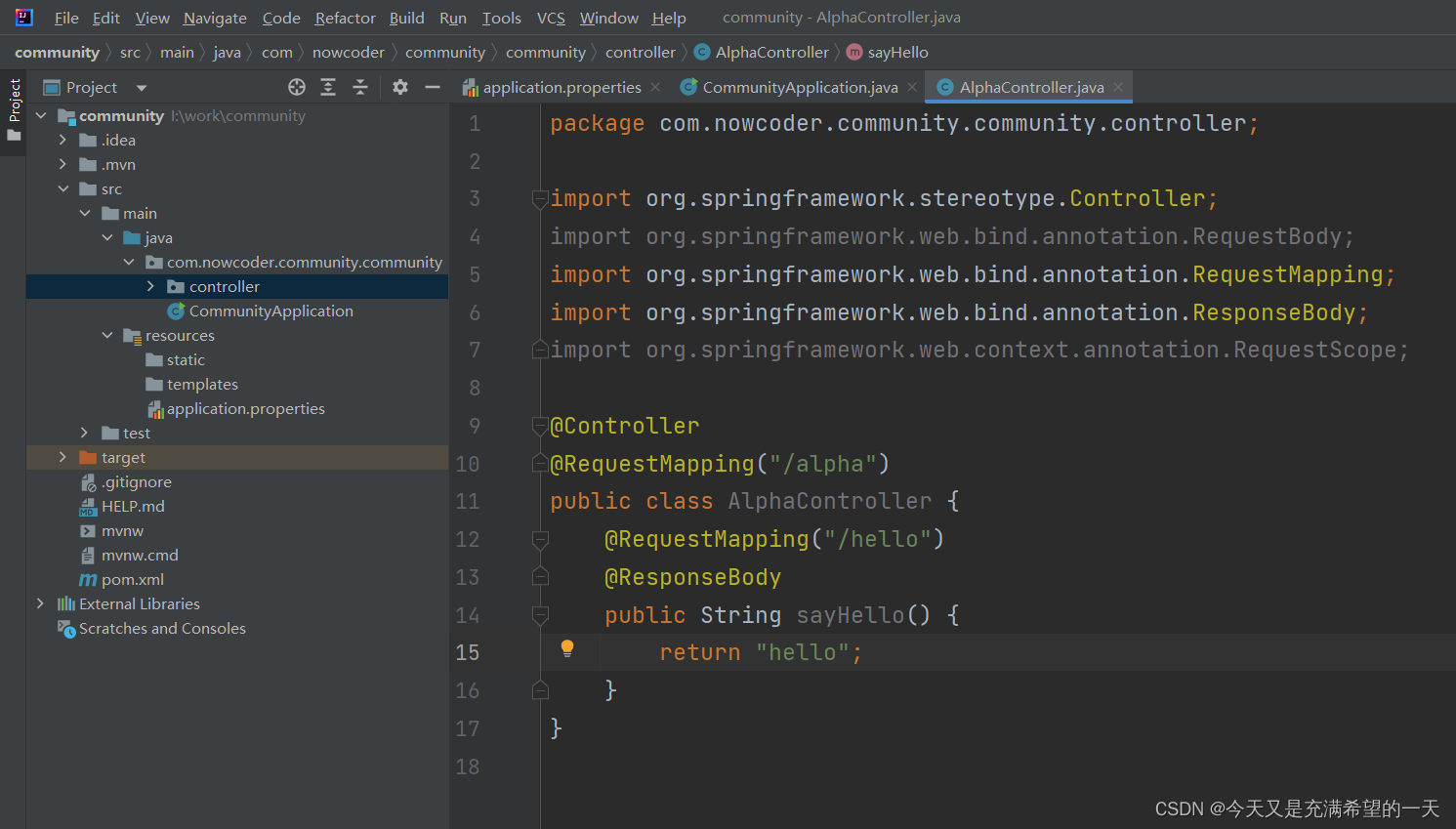Click the Expand All icon in Project panel

coord(328,87)
